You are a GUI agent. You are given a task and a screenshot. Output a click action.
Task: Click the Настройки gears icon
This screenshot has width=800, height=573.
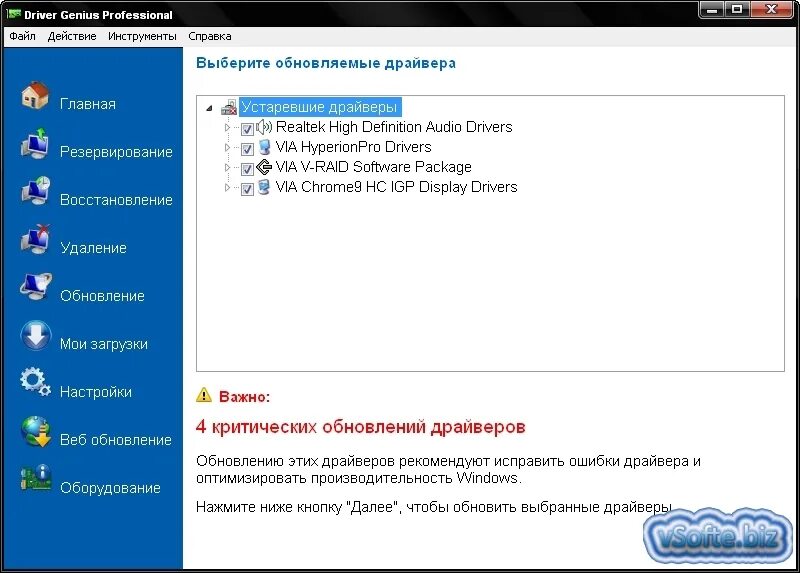[35, 382]
